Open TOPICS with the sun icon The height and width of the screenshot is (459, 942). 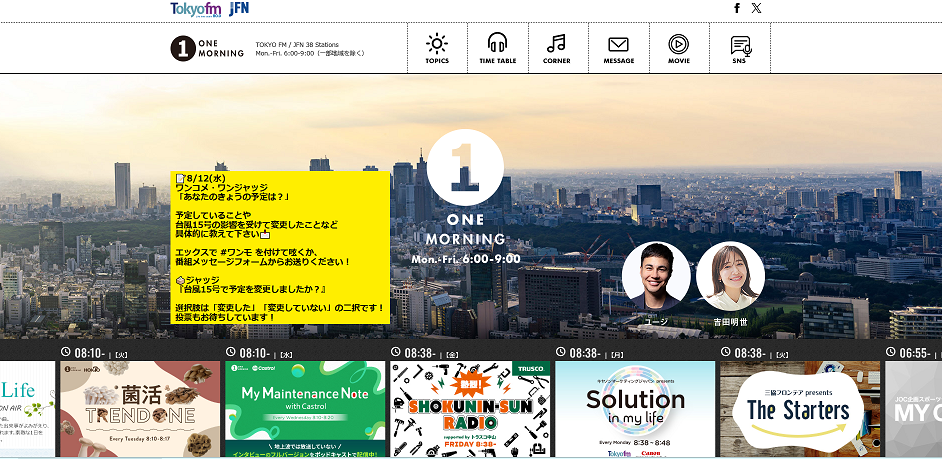[437, 48]
